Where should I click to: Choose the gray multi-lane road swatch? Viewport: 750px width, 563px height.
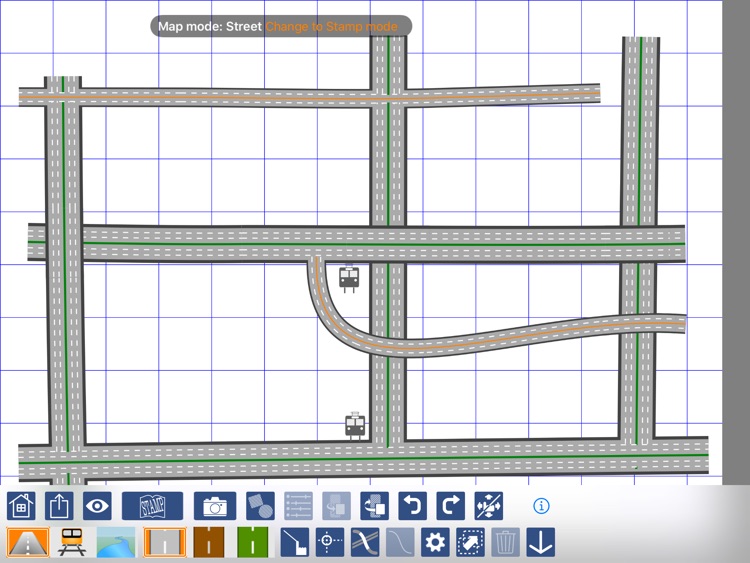tap(164, 543)
